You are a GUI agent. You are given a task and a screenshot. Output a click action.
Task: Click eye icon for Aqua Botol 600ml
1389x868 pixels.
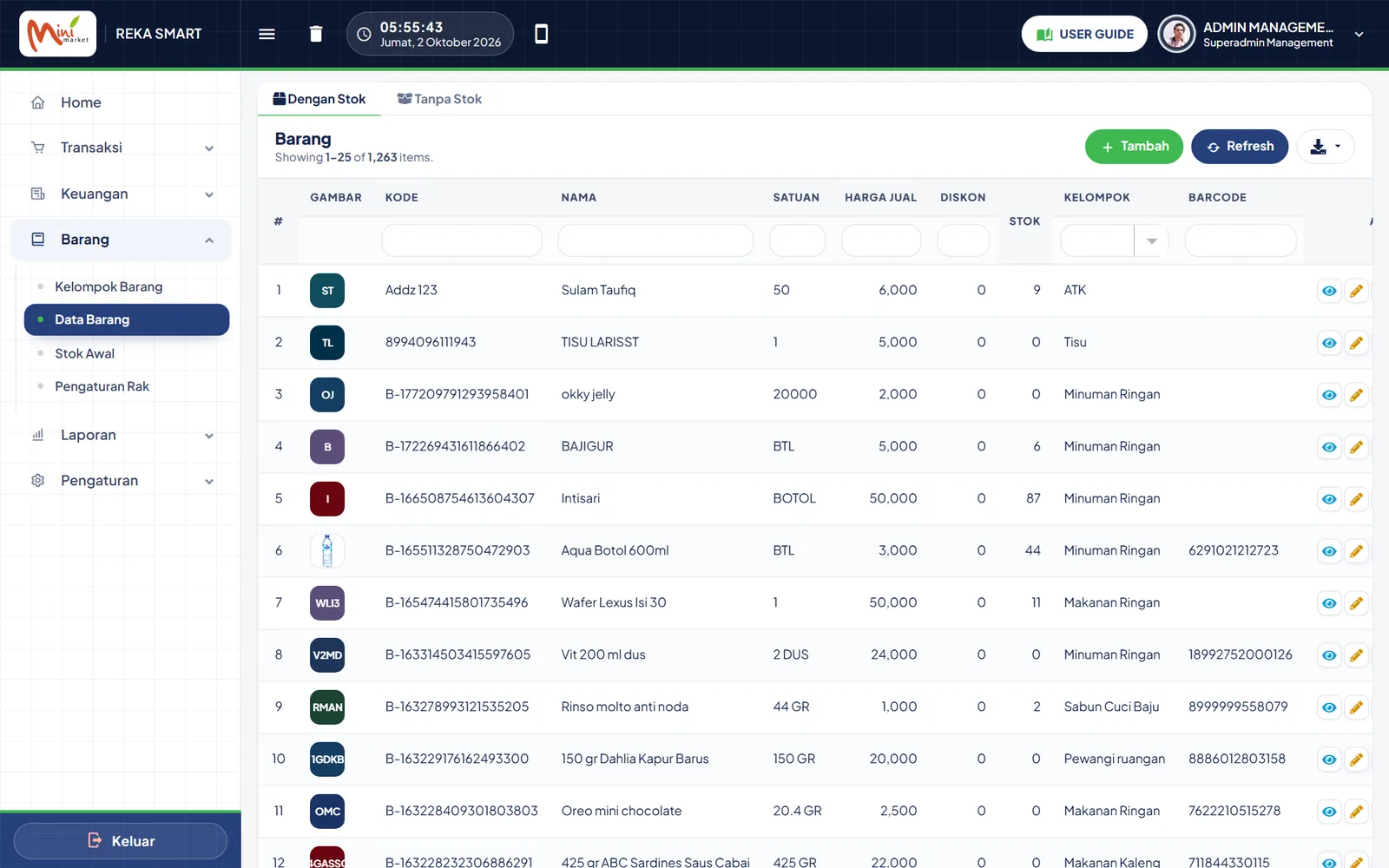(1329, 551)
